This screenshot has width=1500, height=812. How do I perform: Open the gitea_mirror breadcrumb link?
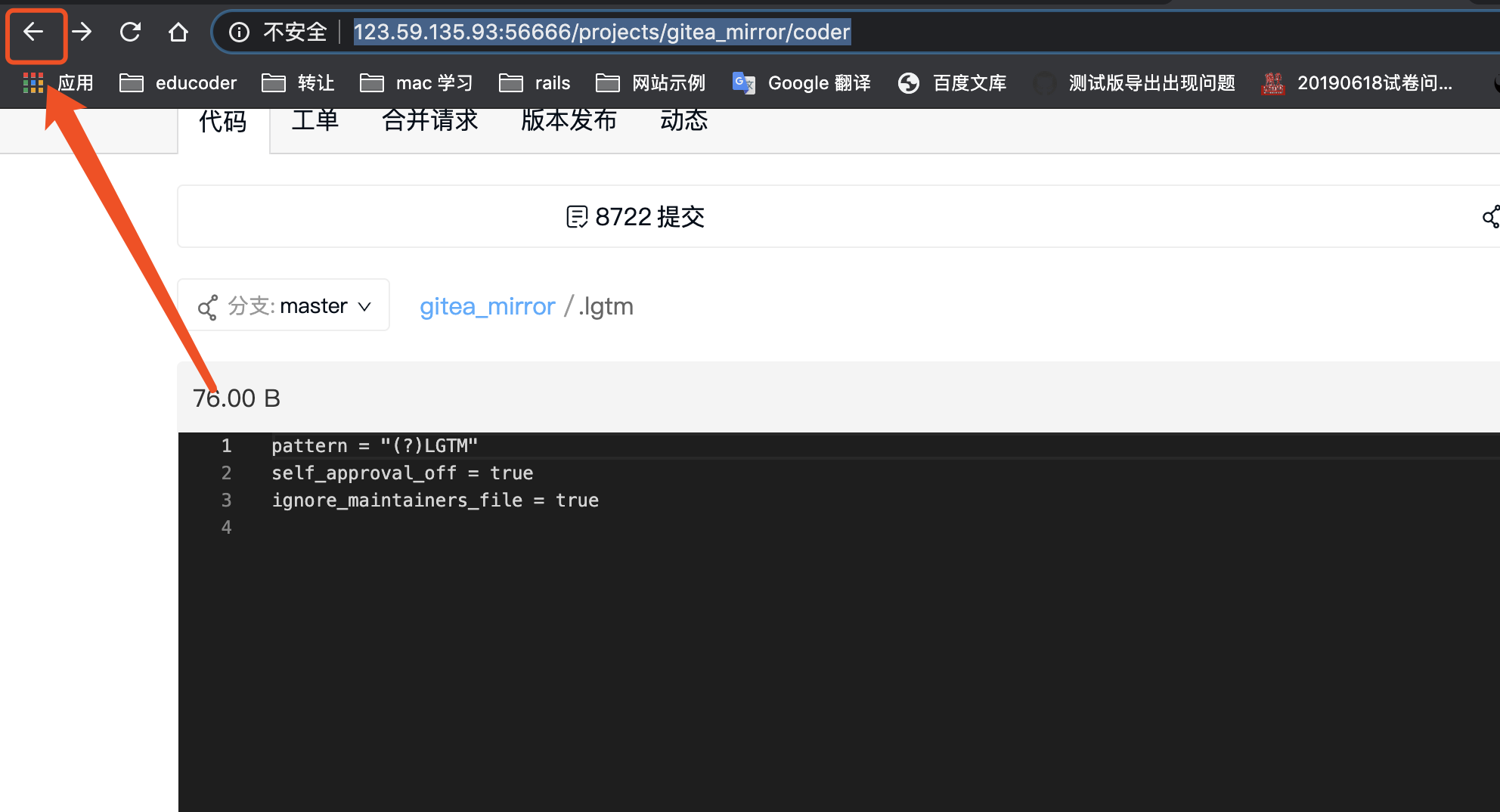pyautogui.click(x=488, y=306)
